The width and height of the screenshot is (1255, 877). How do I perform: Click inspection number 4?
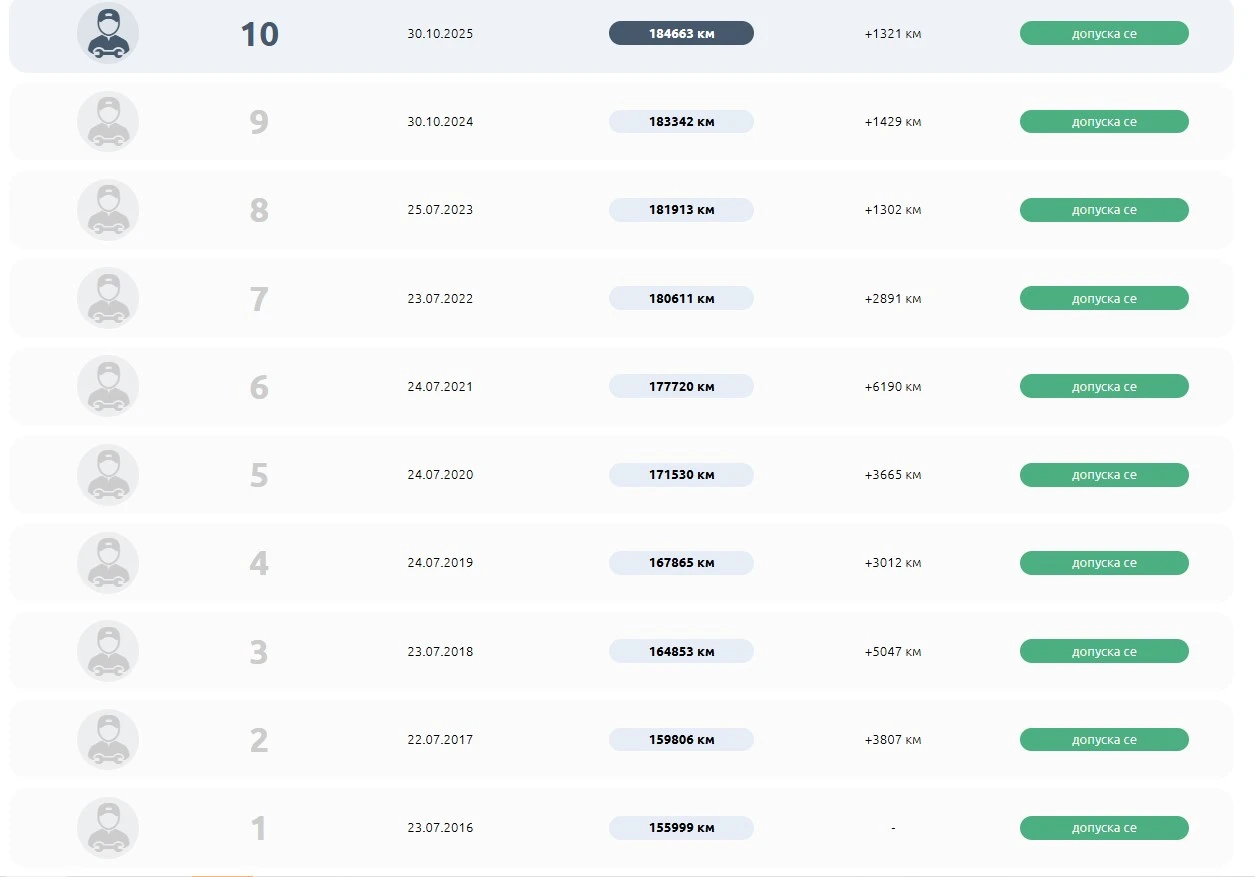[259, 564]
